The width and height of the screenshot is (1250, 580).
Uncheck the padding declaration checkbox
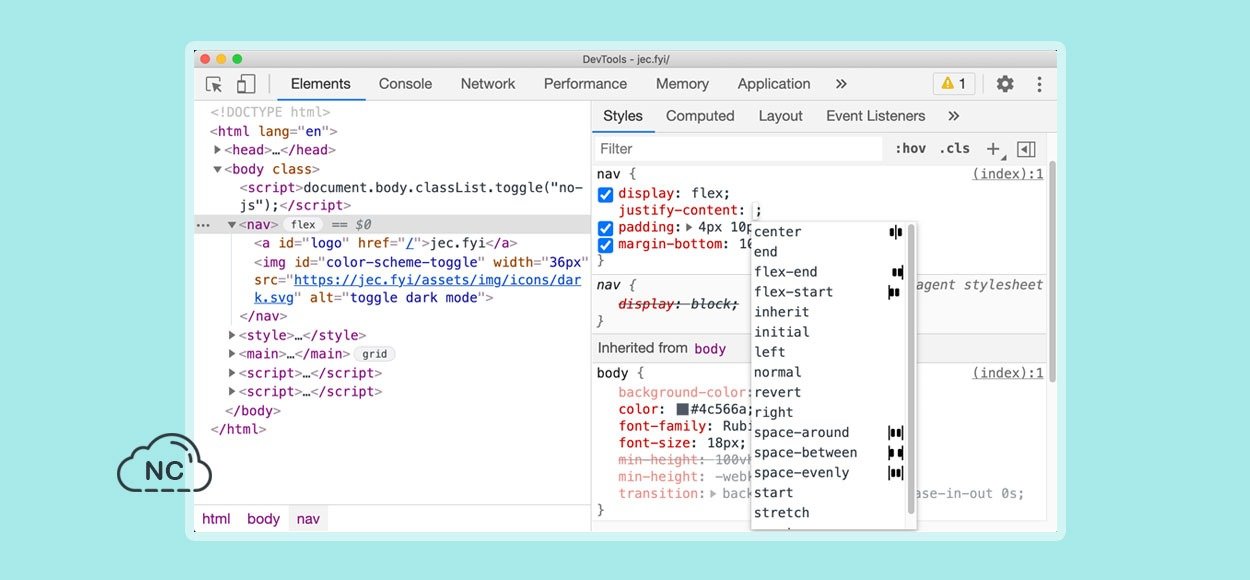tap(605, 228)
